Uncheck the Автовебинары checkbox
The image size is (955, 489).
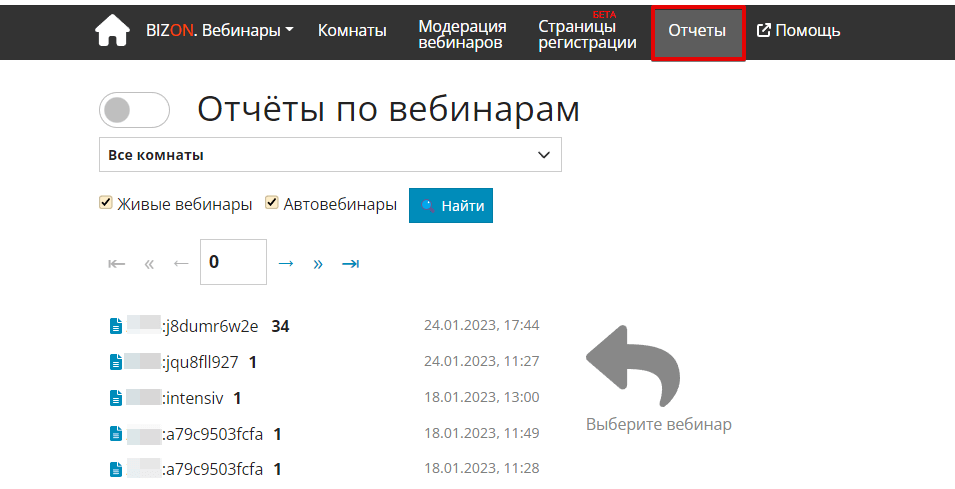pyautogui.click(x=271, y=203)
